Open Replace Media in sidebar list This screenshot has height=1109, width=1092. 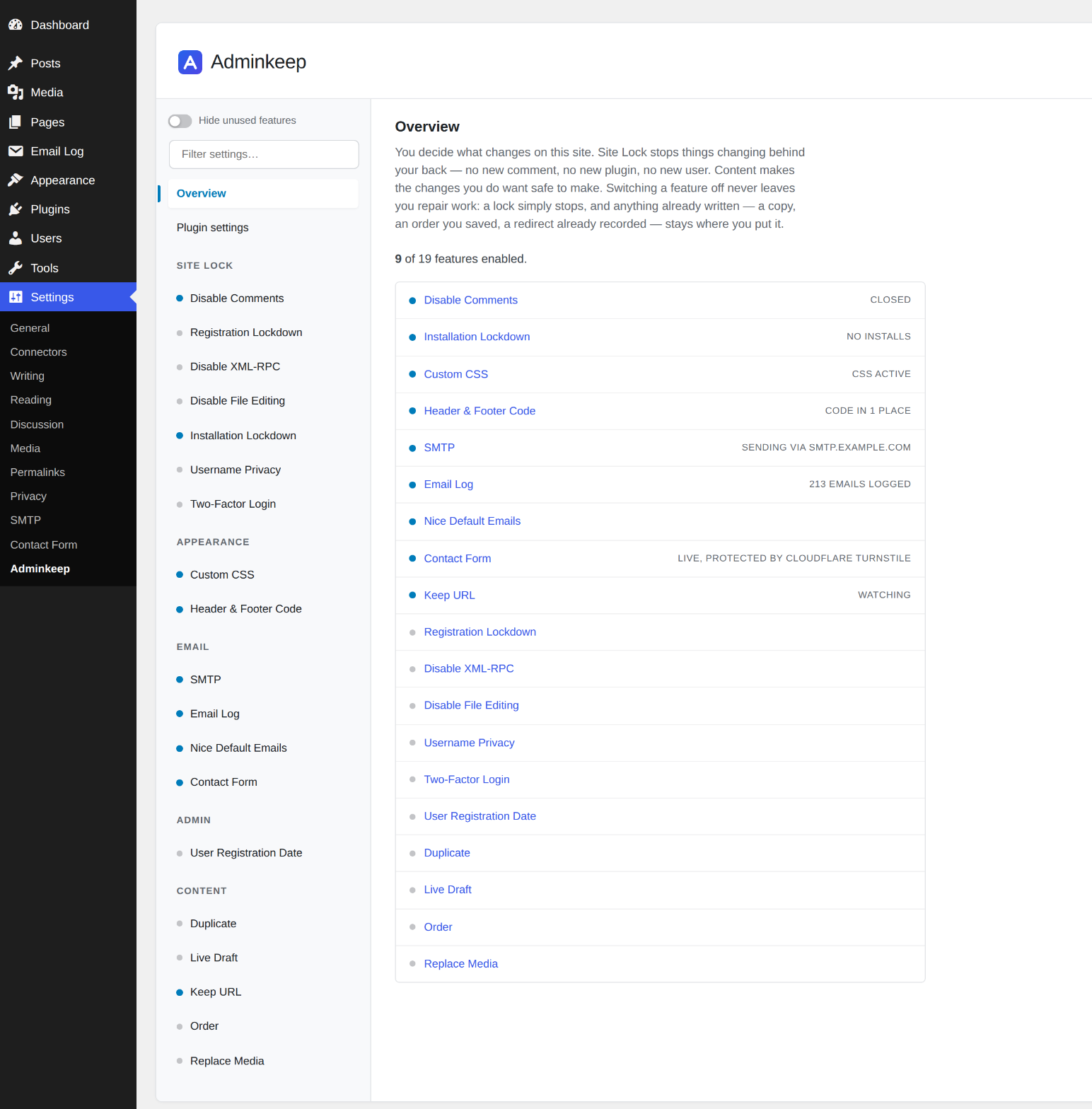(227, 1061)
